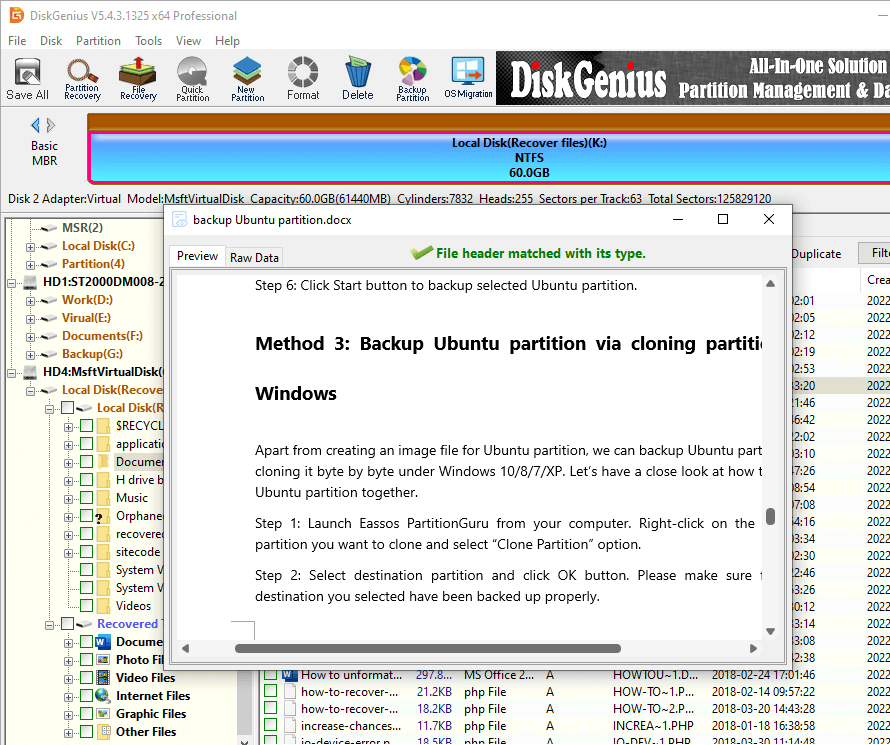Check the box beside how-to-recover php file

270,692
